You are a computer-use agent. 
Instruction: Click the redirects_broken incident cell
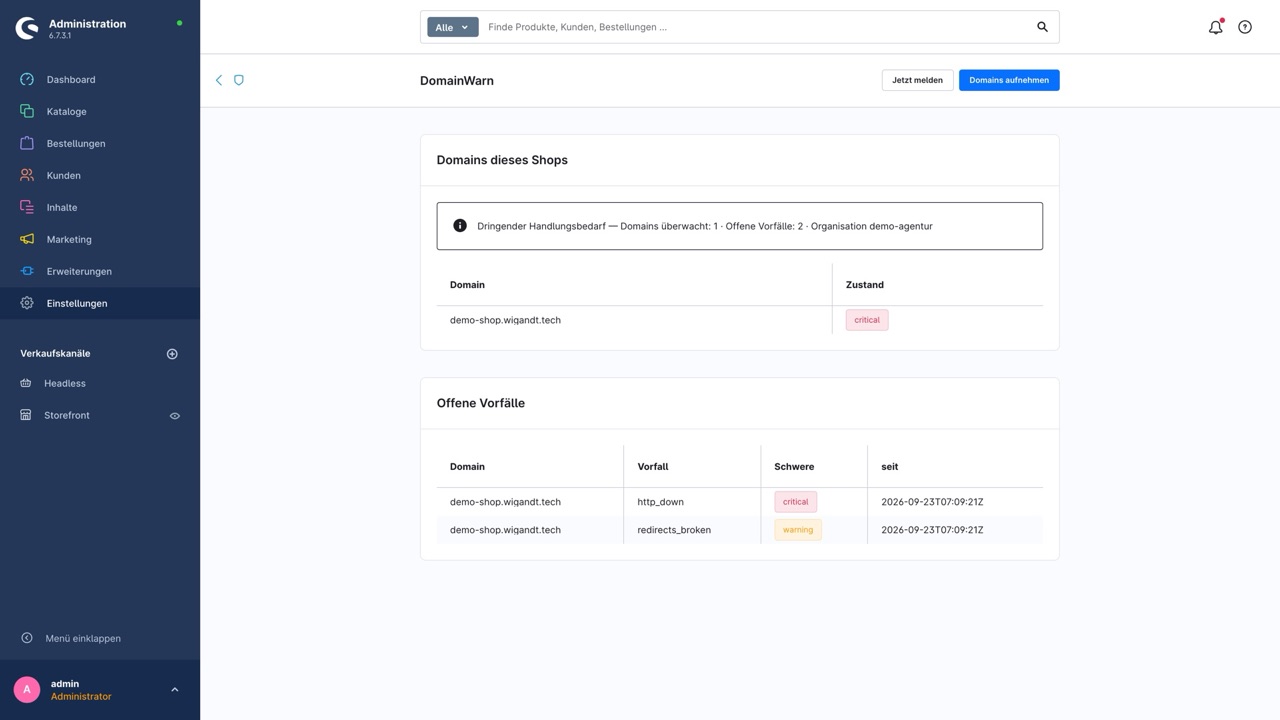(x=674, y=530)
